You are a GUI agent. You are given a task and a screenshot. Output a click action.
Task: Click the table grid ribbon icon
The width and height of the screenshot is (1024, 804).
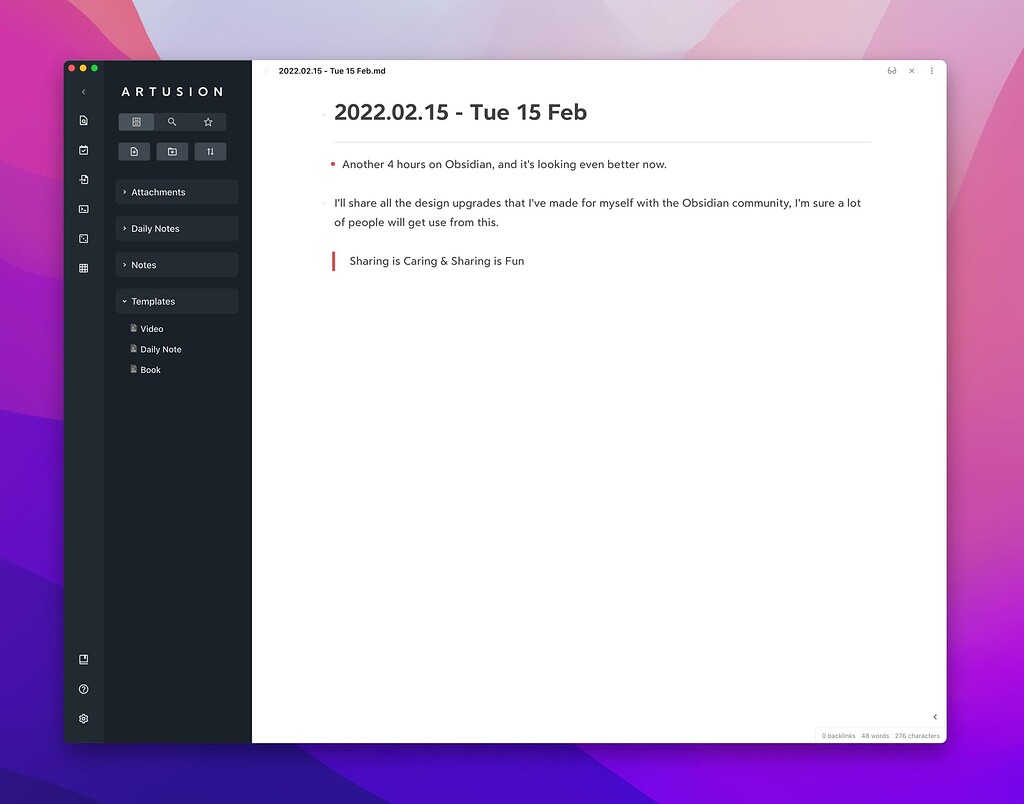click(x=84, y=268)
